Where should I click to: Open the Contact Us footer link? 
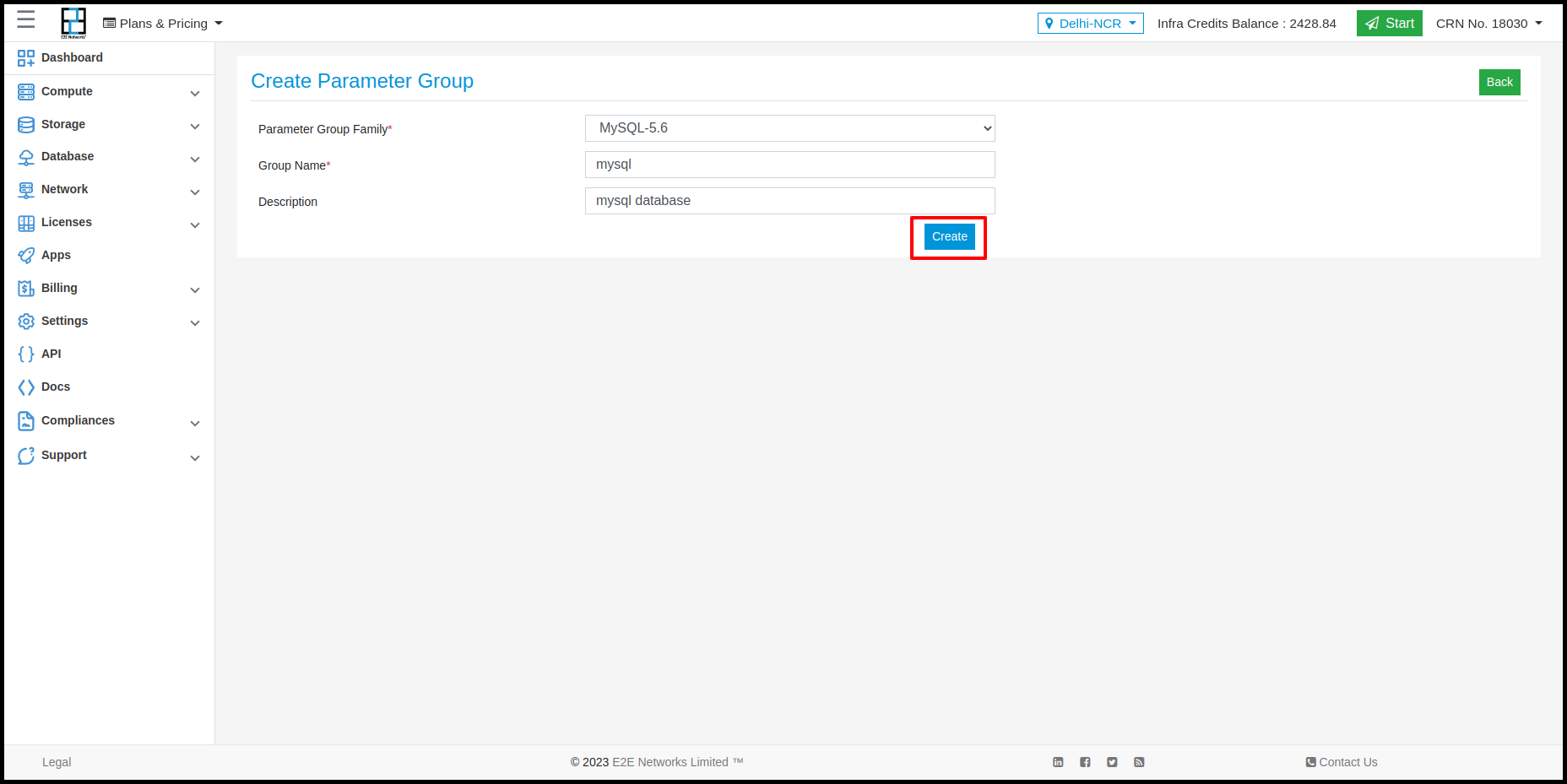click(x=1342, y=762)
